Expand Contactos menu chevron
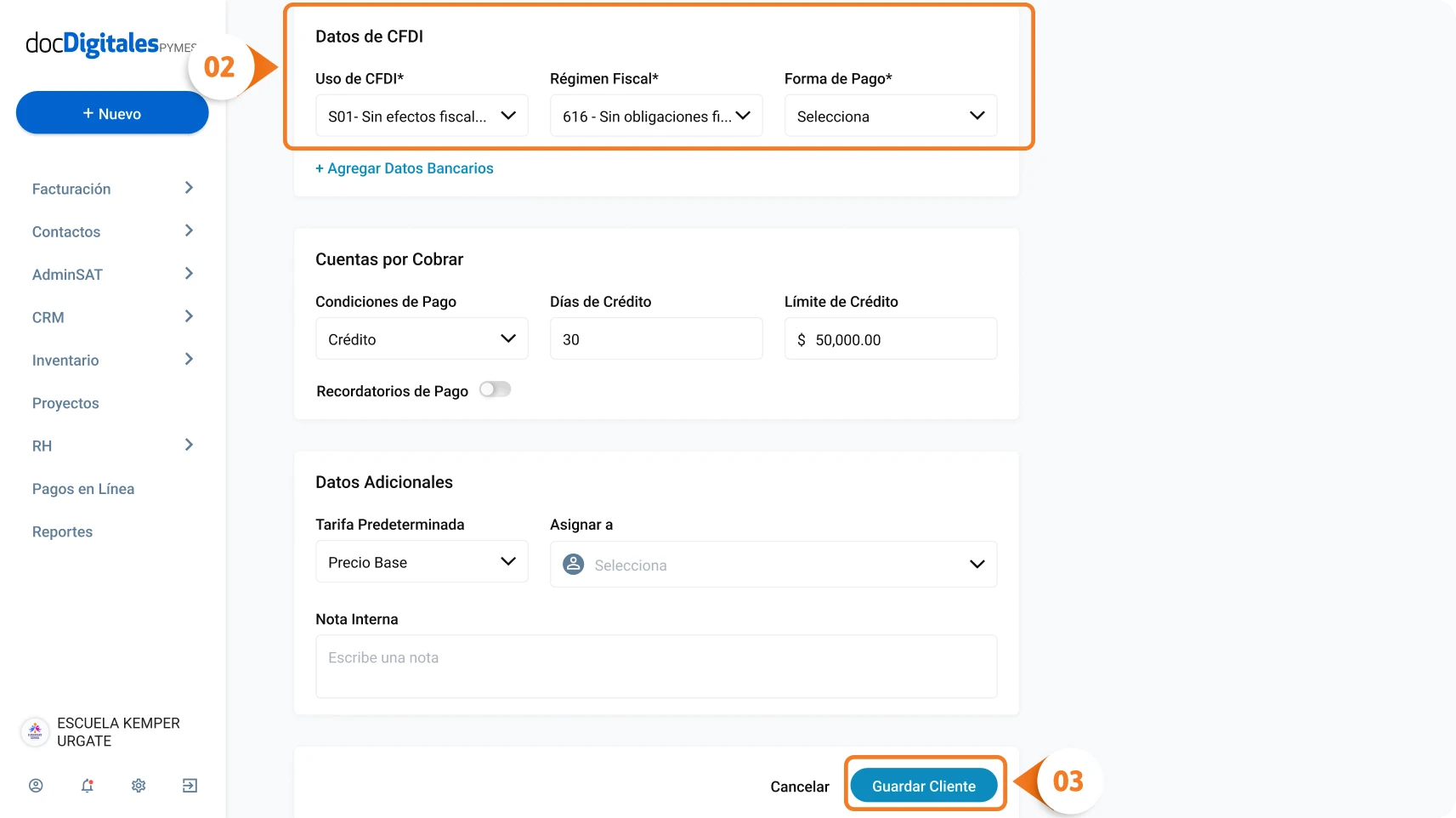 tap(189, 231)
